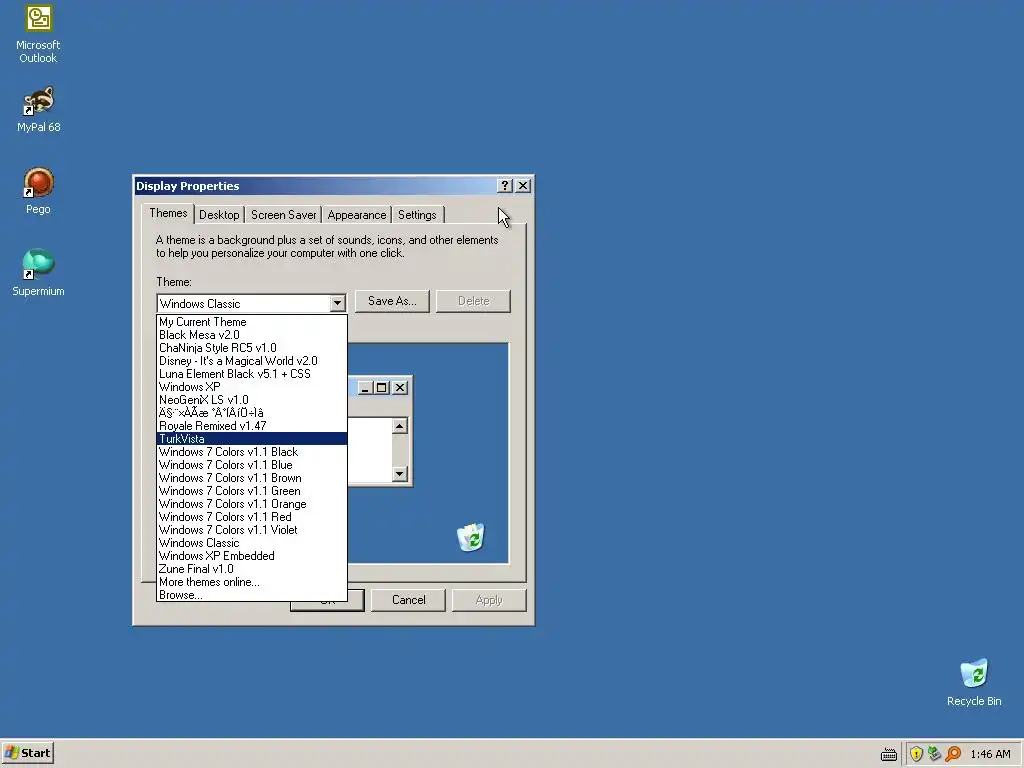Choose the Windows XP theme
The height and width of the screenshot is (768, 1024).
tap(251, 387)
